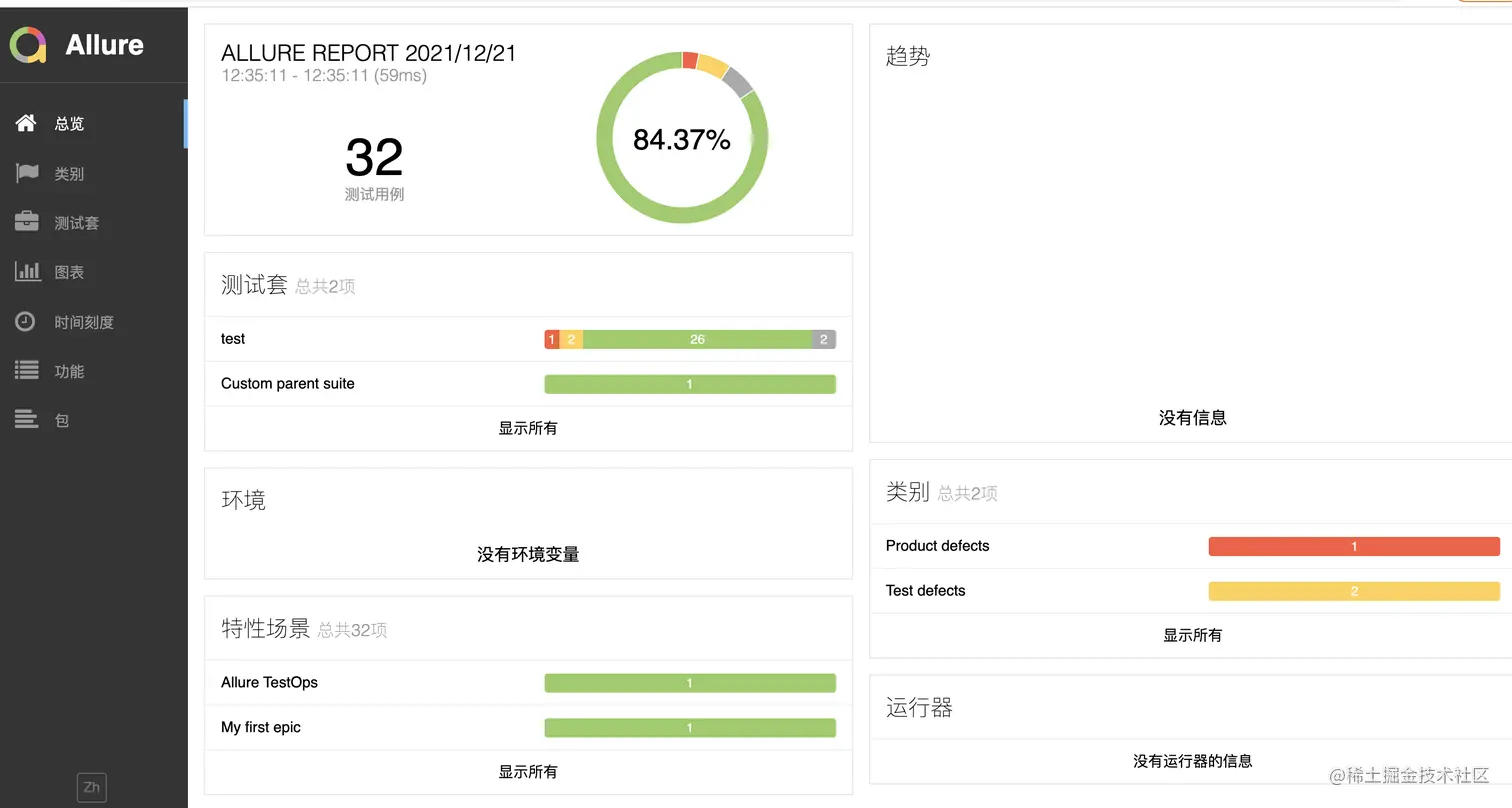1512x808 pixels.
Task: Click the red failed segment of test bar
Action: tap(552, 340)
